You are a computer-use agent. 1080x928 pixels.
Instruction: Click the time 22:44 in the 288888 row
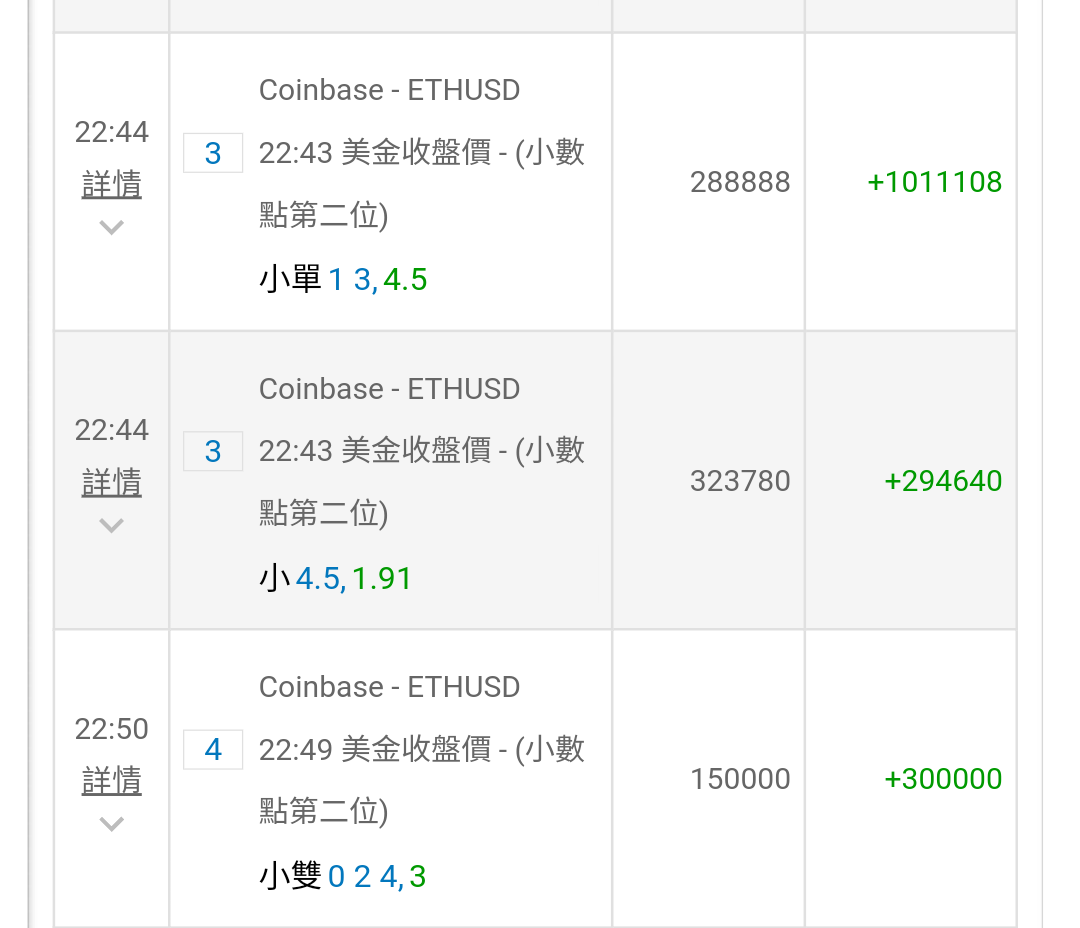coord(112,132)
